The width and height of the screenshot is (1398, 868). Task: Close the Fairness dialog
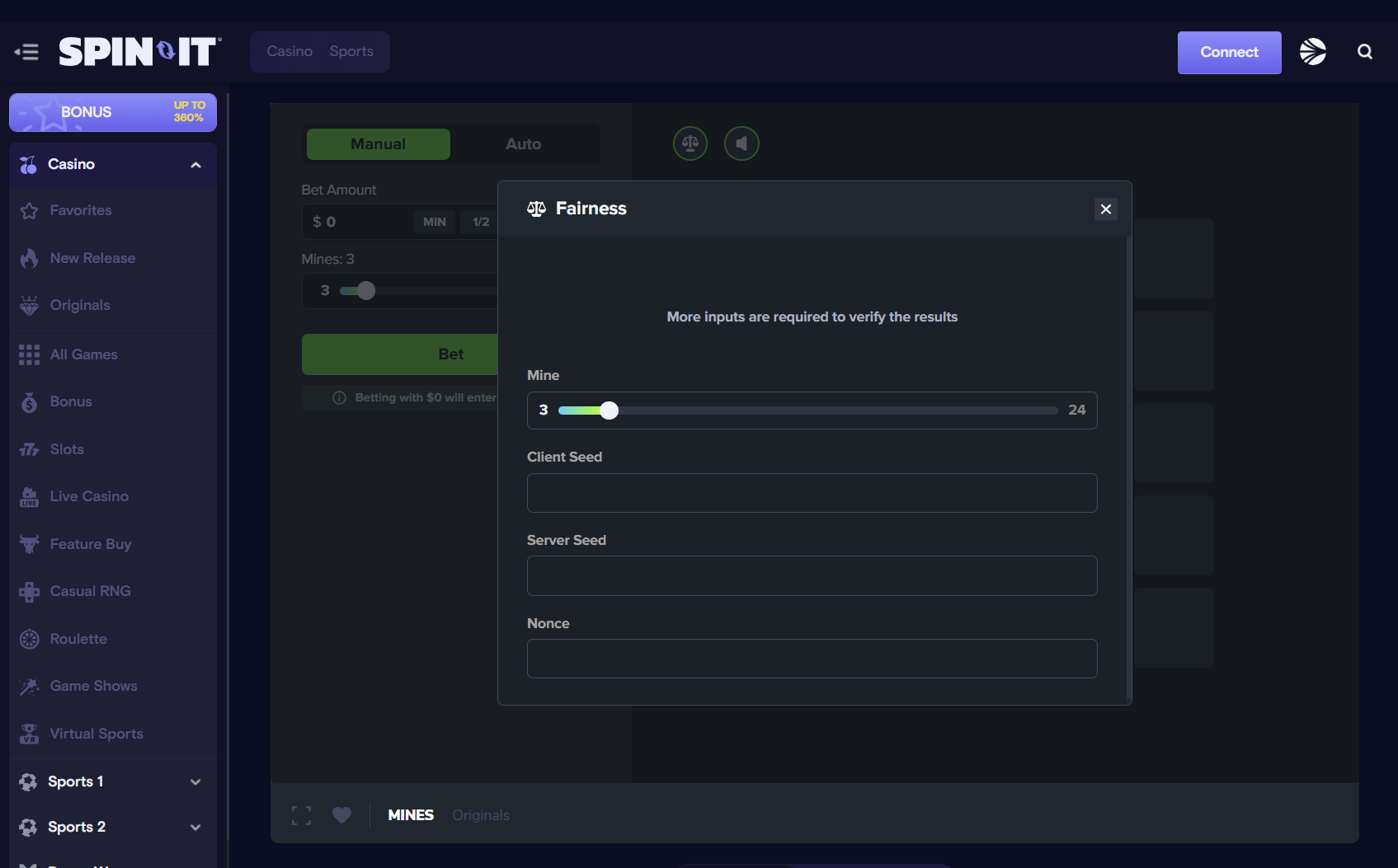point(1105,209)
